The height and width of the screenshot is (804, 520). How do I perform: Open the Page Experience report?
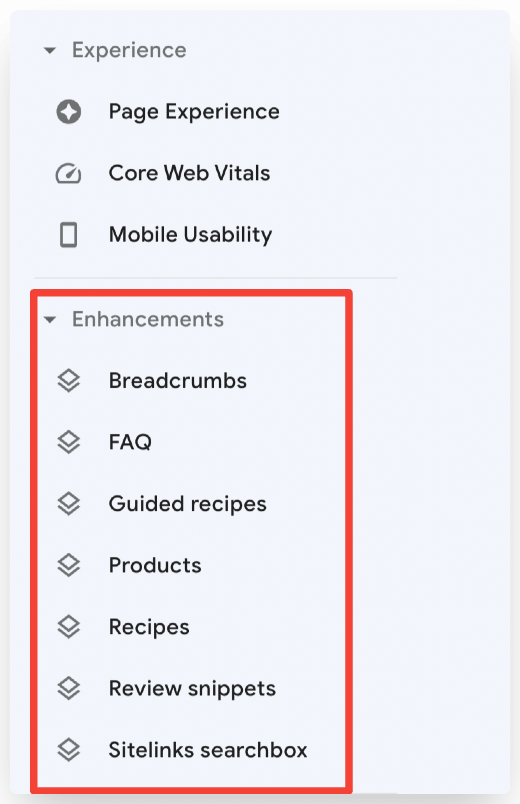click(194, 112)
